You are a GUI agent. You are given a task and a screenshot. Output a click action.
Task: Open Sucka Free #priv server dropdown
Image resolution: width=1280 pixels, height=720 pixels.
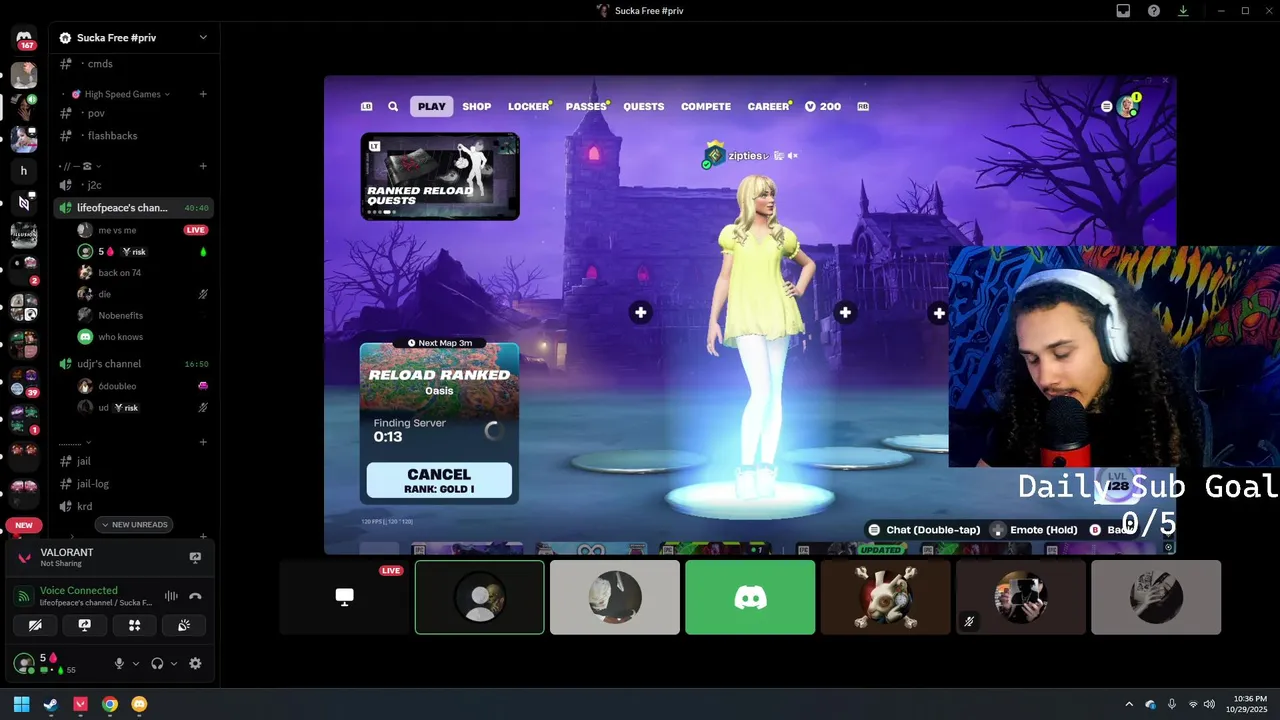coord(203,38)
